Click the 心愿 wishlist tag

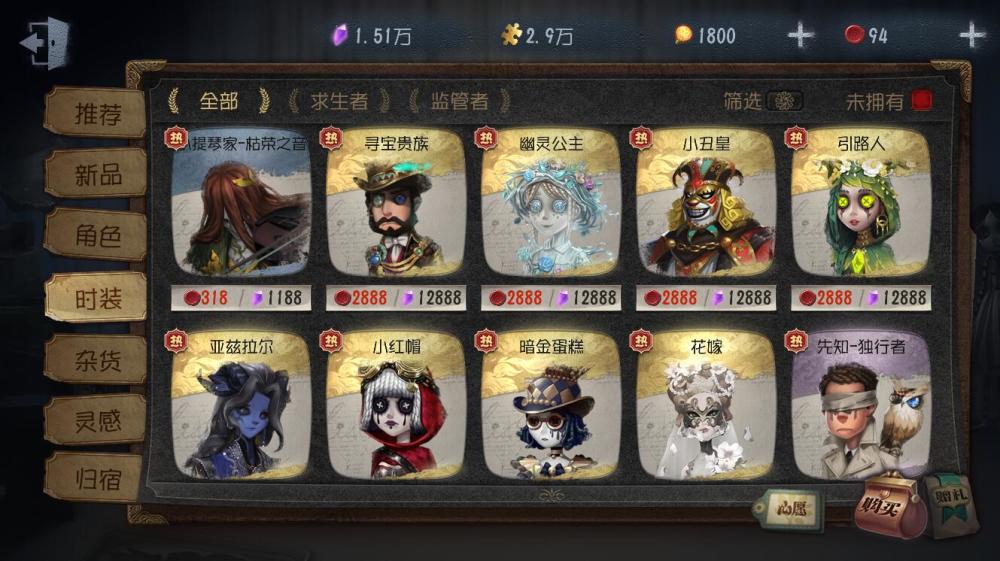coord(790,509)
